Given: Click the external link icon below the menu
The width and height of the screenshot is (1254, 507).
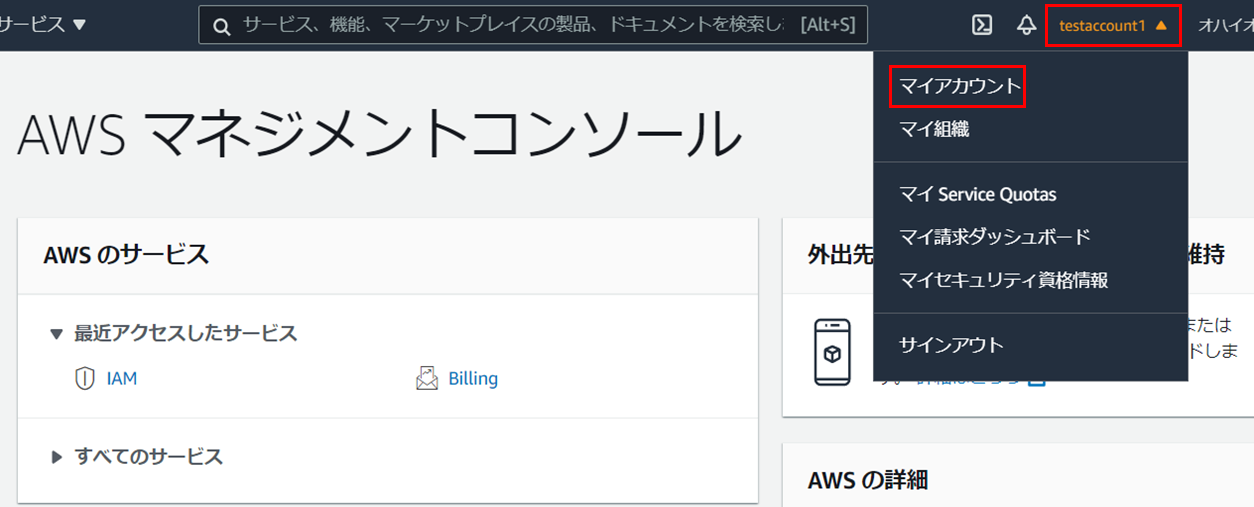Looking at the screenshot, I should coord(1037,381).
